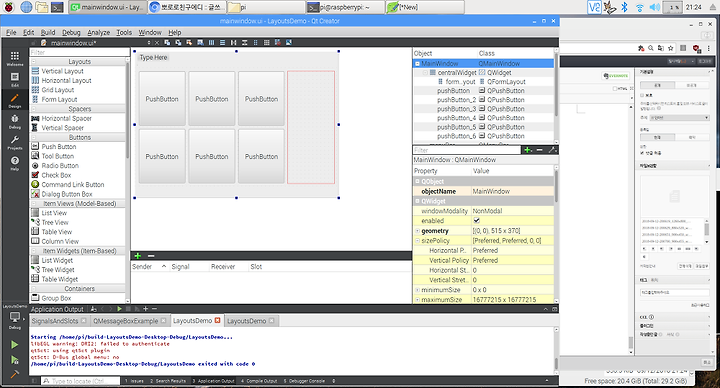
Task: Toggle the enabled property checkbox
Action: coord(477,220)
